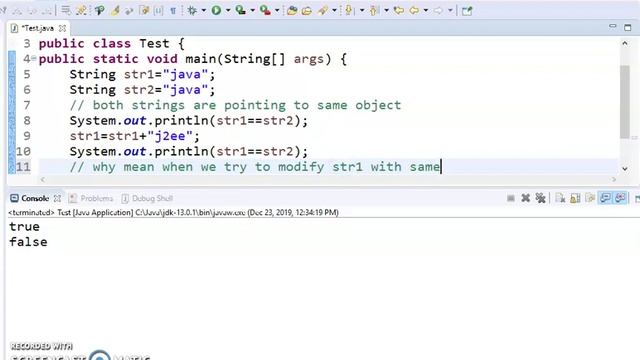The image size is (640, 360).
Task: Click the Coverage run icon
Action: [241, 10]
